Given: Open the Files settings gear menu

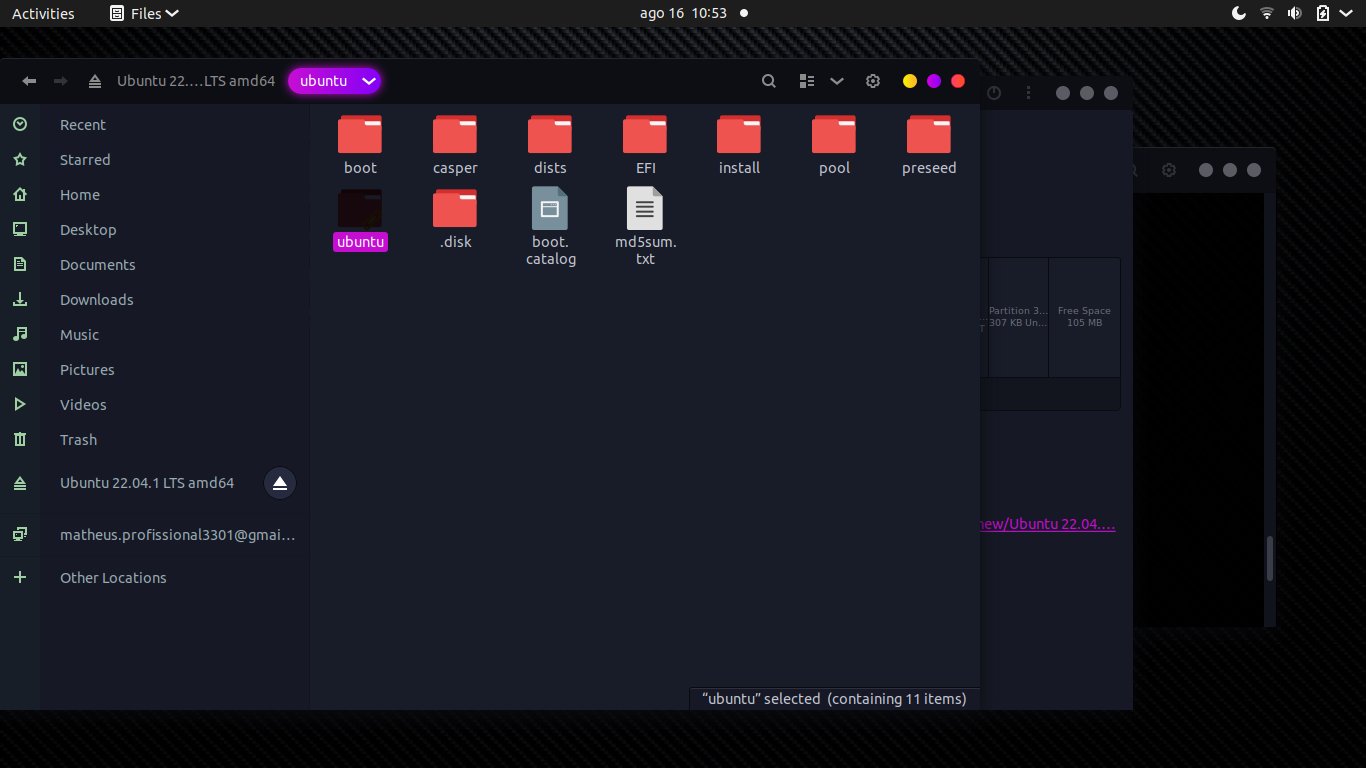Looking at the screenshot, I should (x=873, y=81).
